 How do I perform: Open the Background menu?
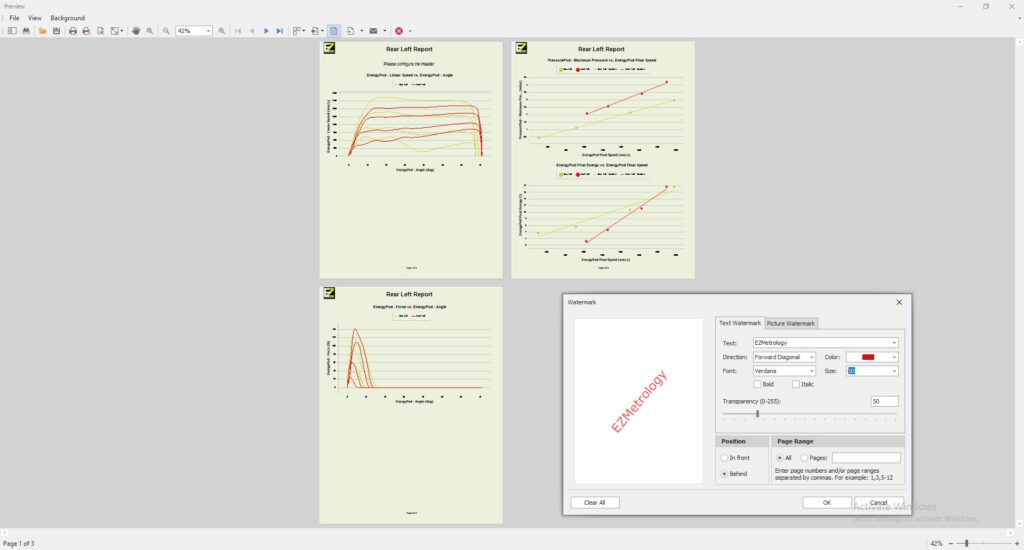68,18
